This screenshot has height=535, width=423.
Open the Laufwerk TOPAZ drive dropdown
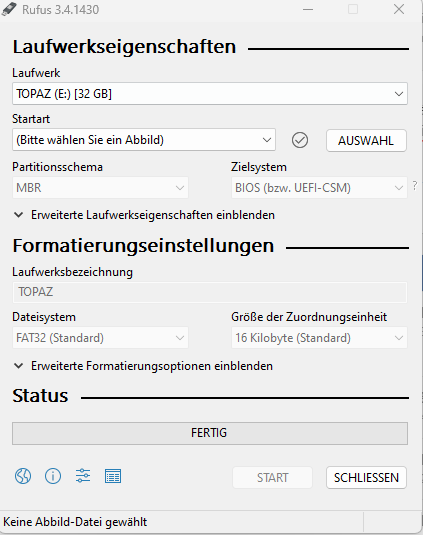click(210, 93)
